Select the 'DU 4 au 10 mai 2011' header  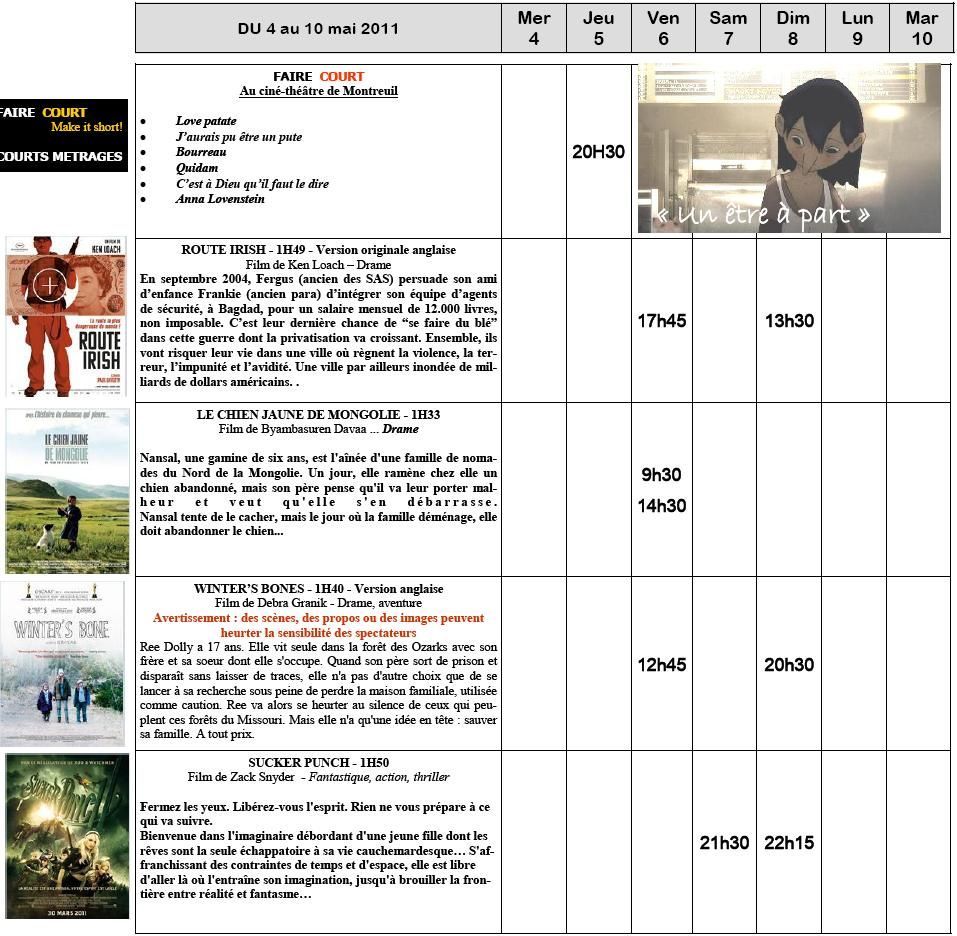click(x=318, y=28)
